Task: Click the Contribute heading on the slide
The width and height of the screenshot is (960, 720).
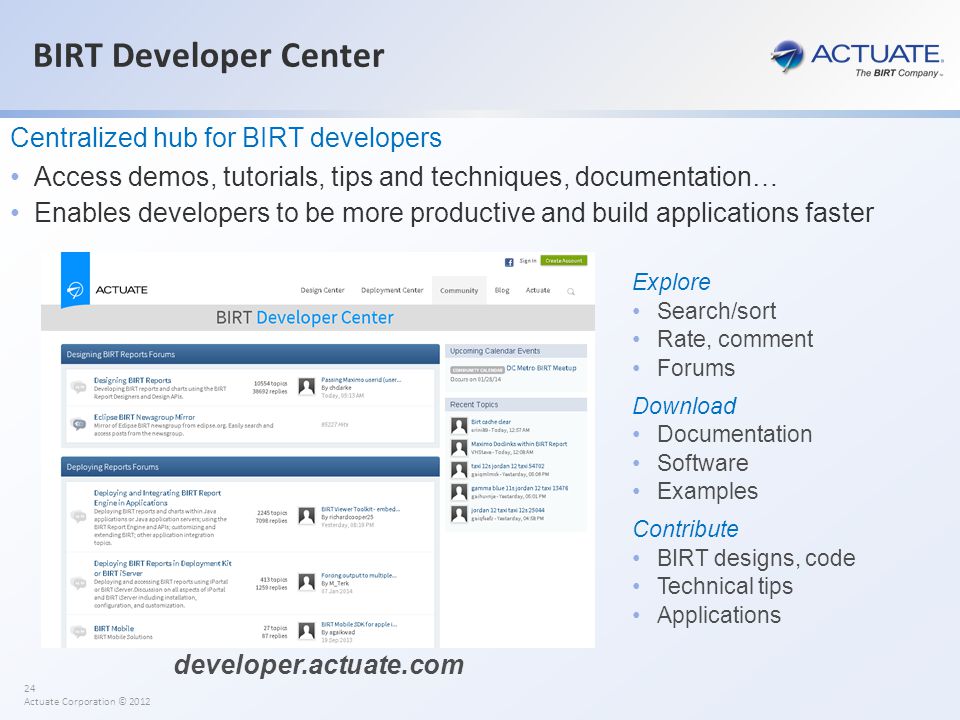Action: tap(685, 529)
